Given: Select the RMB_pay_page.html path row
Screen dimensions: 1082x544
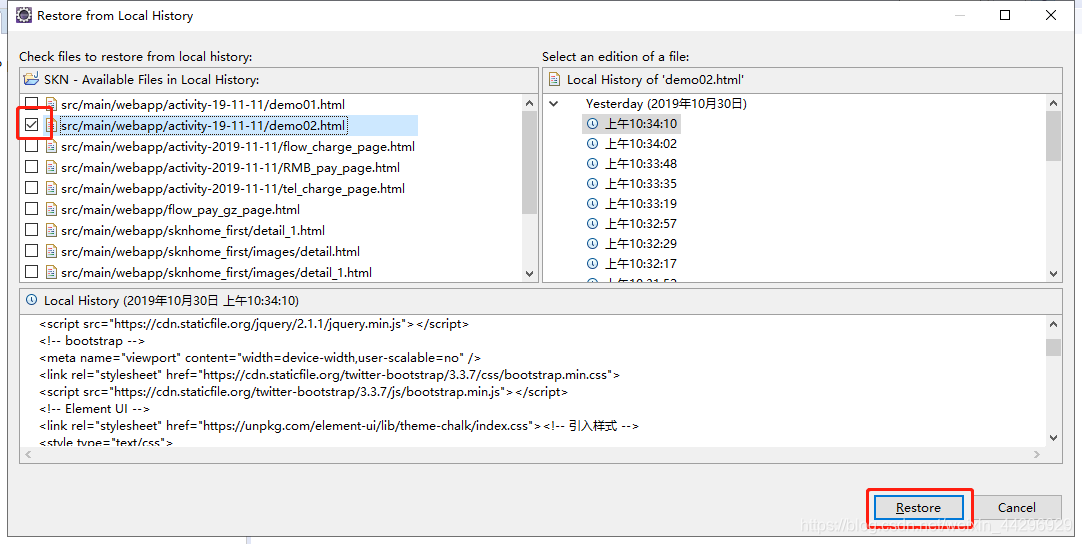Looking at the screenshot, I should [x=230, y=167].
